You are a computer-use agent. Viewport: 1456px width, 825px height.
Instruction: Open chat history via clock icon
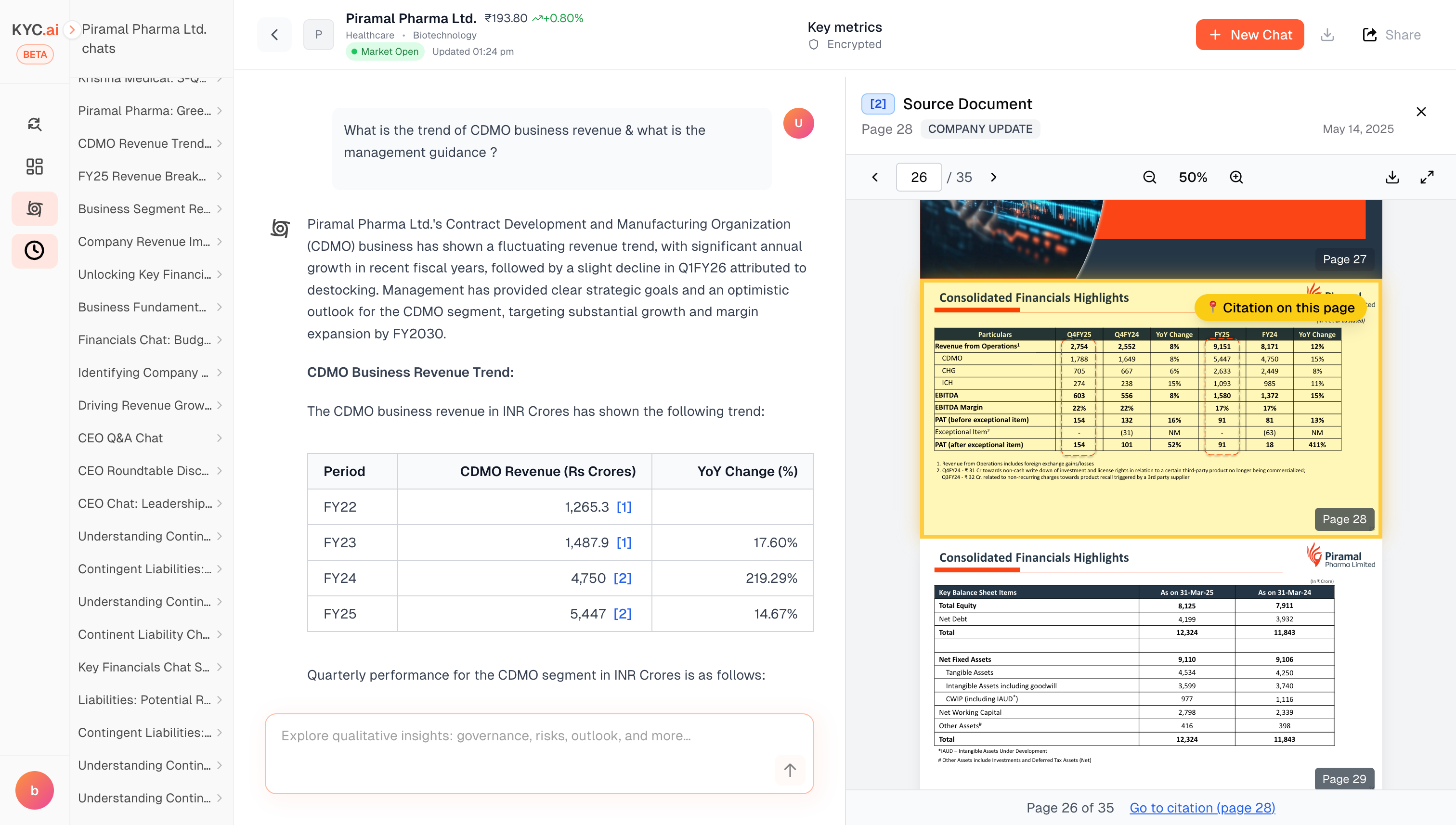[35, 250]
